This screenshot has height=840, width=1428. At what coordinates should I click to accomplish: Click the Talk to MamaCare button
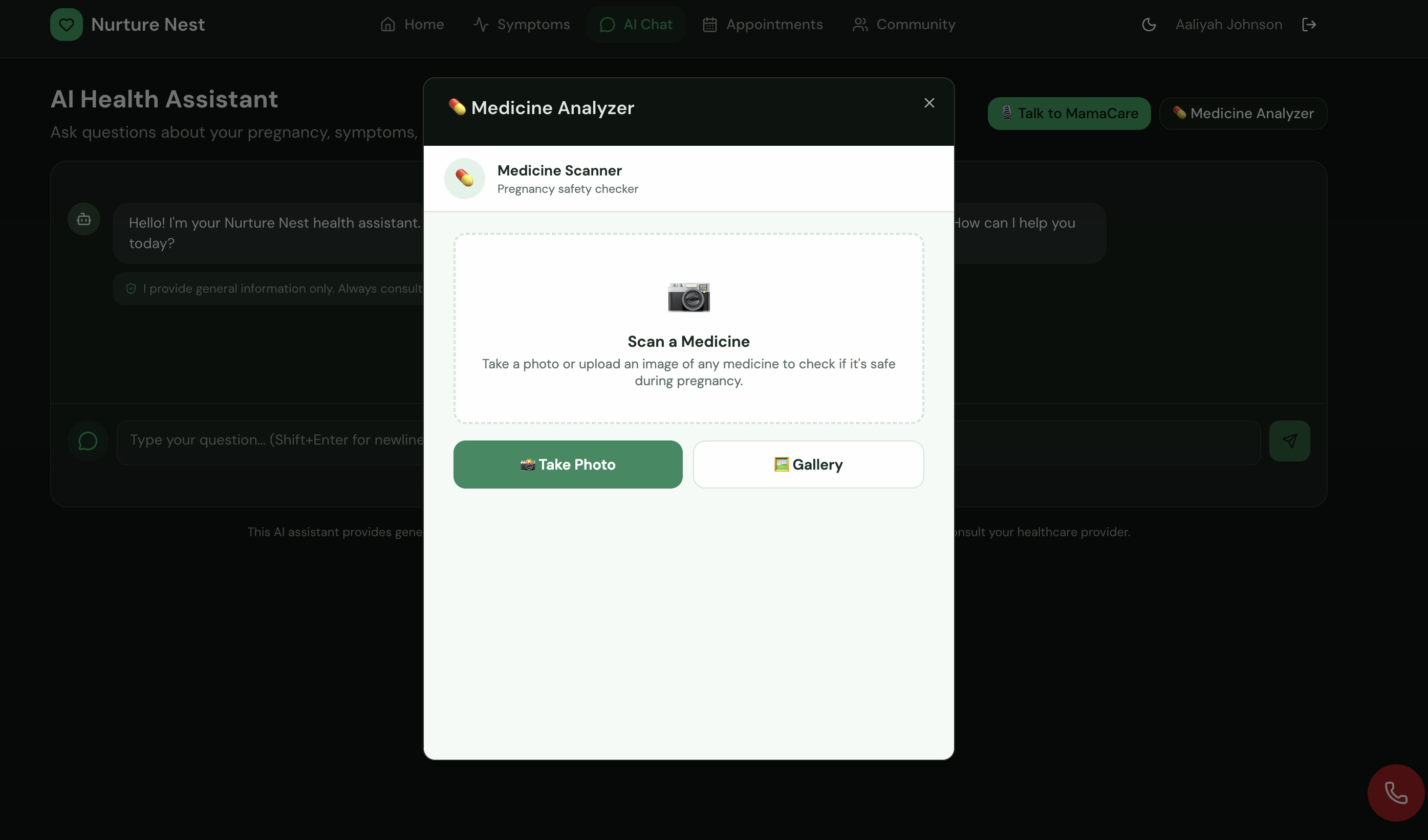tap(1069, 113)
